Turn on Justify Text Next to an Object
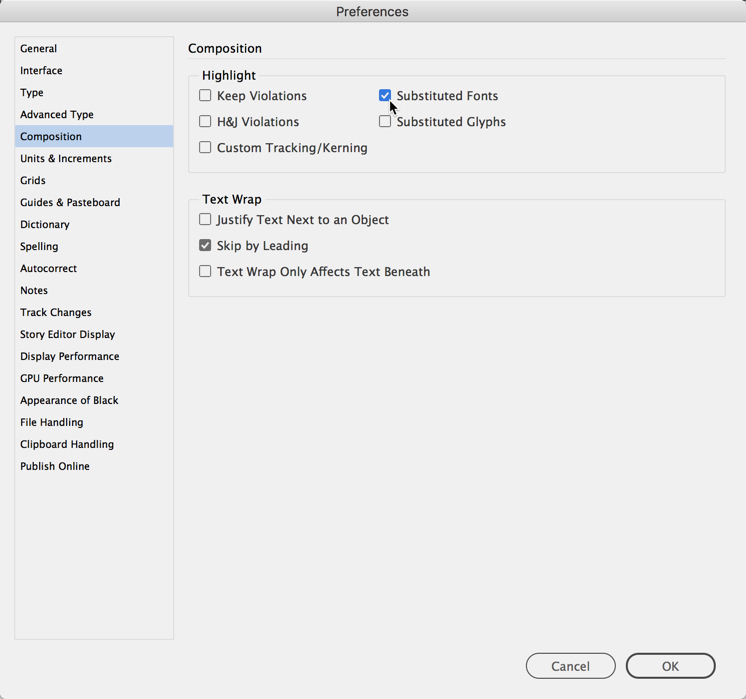Viewport: 746px width, 699px height. click(205, 220)
